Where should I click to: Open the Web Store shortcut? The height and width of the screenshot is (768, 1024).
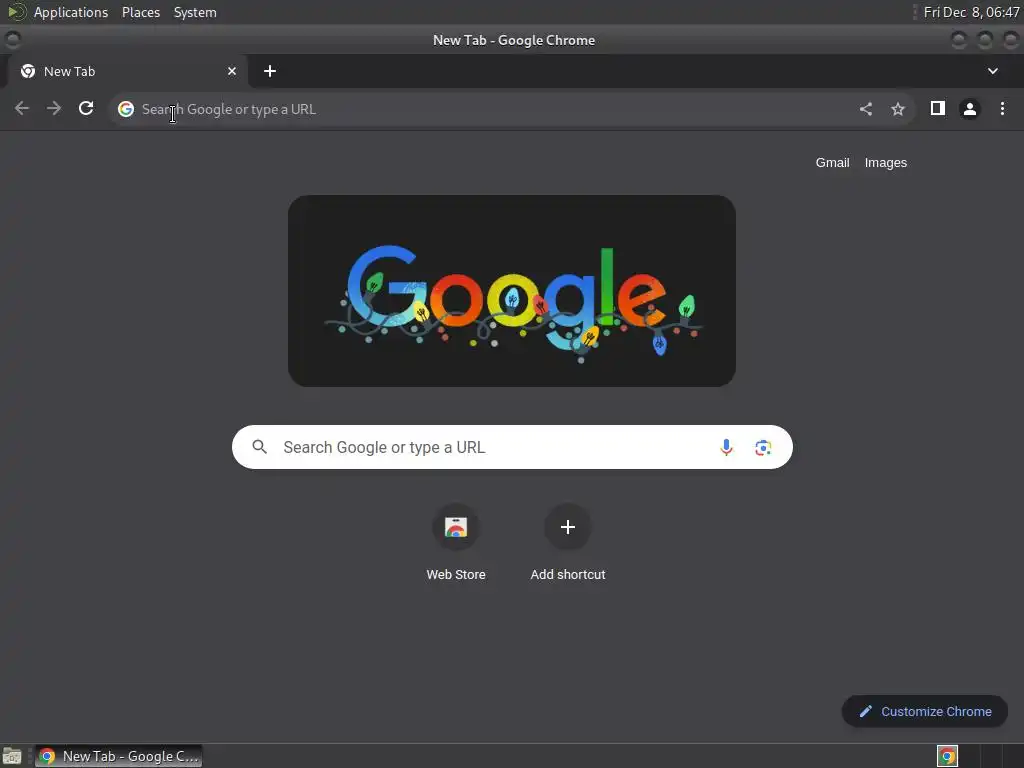(x=456, y=543)
